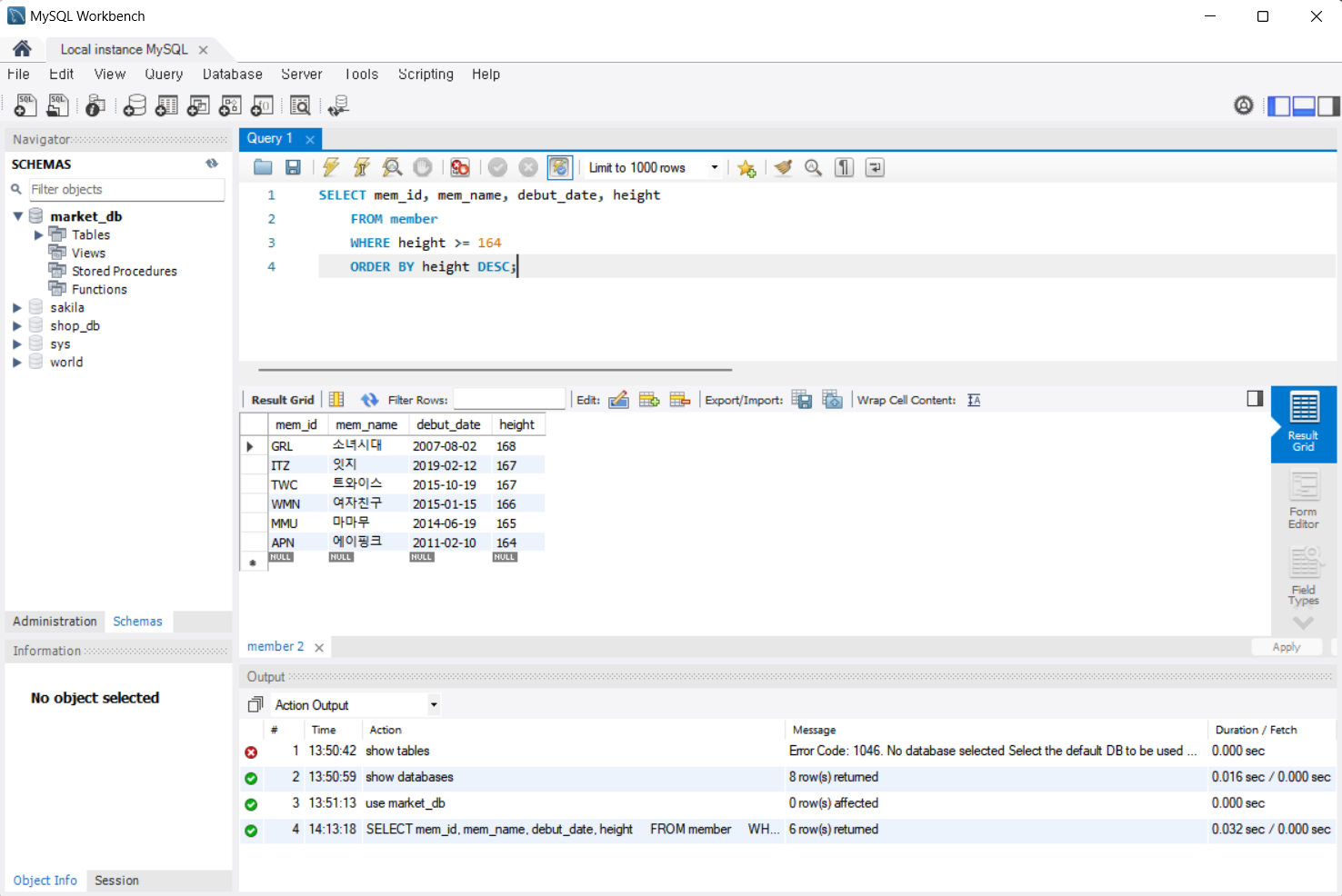This screenshot has height=896, width=1342.
Task: Select the Result Grid side button
Action: click(x=1304, y=424)
